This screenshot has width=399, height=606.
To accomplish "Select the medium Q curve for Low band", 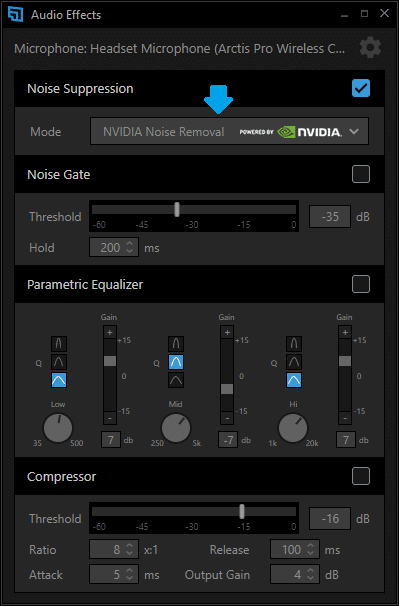I will click(x=59, y=362).
